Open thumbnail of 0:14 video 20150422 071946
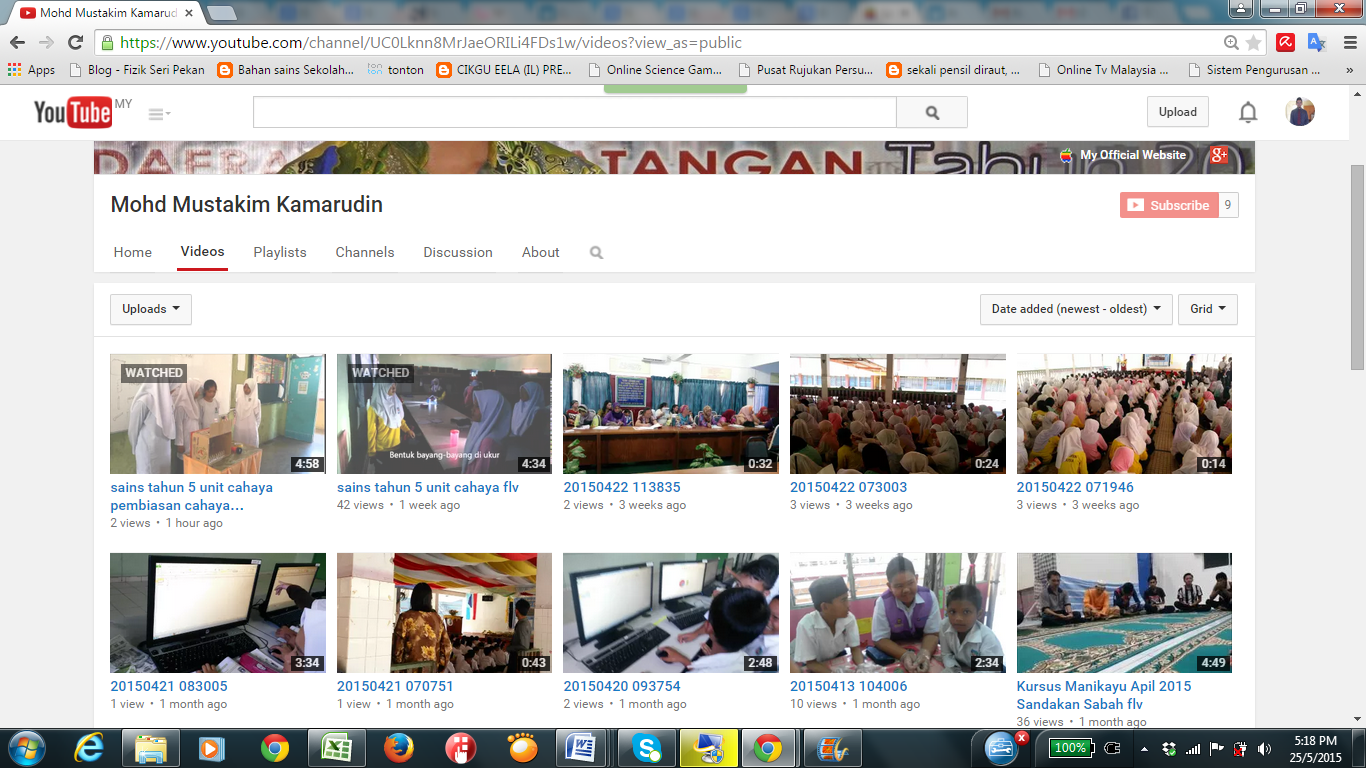 click(1124, 414)
